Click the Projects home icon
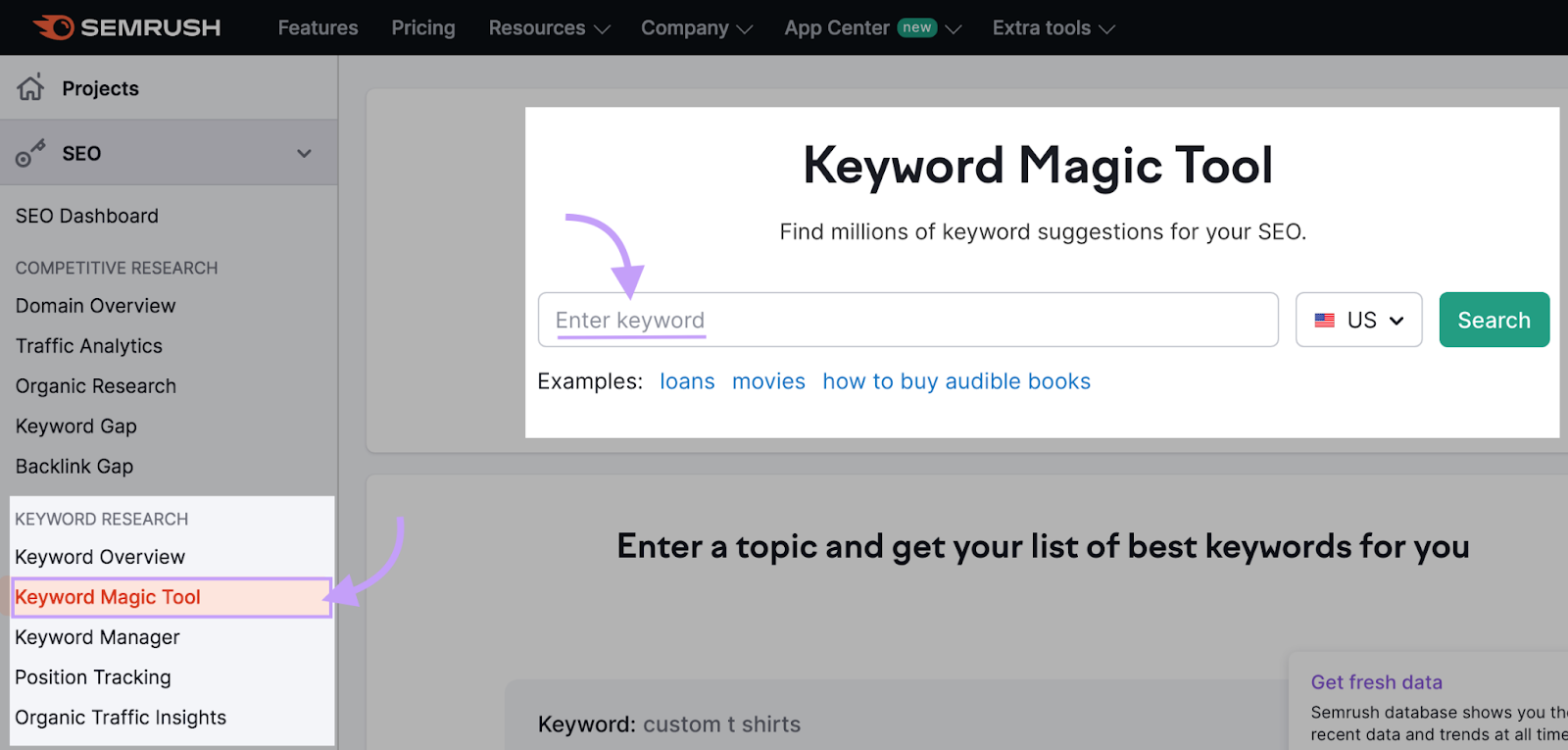Viewport: 1568px width, 750px height. tap(30, 87)
